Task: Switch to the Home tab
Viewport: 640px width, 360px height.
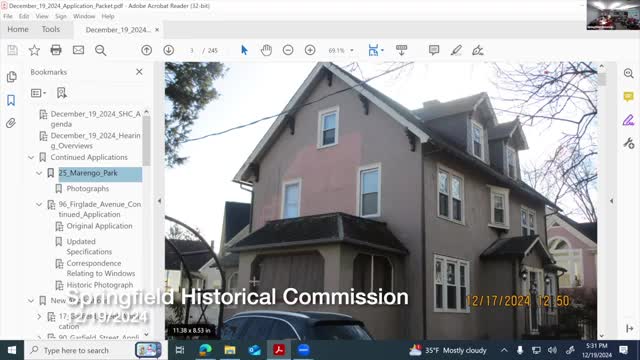Action: (18, 29)
